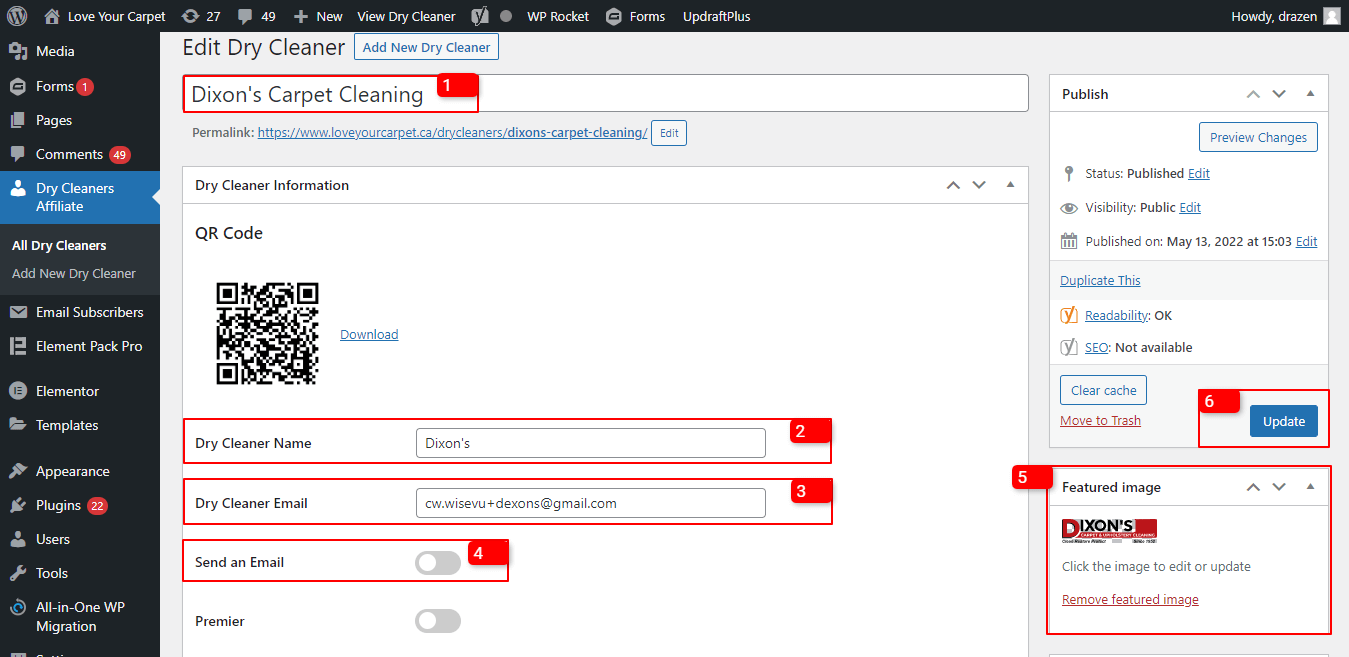The image size is (1349, 657).
Task: Open the WordPress logo menu
Action: click(19, 16)
